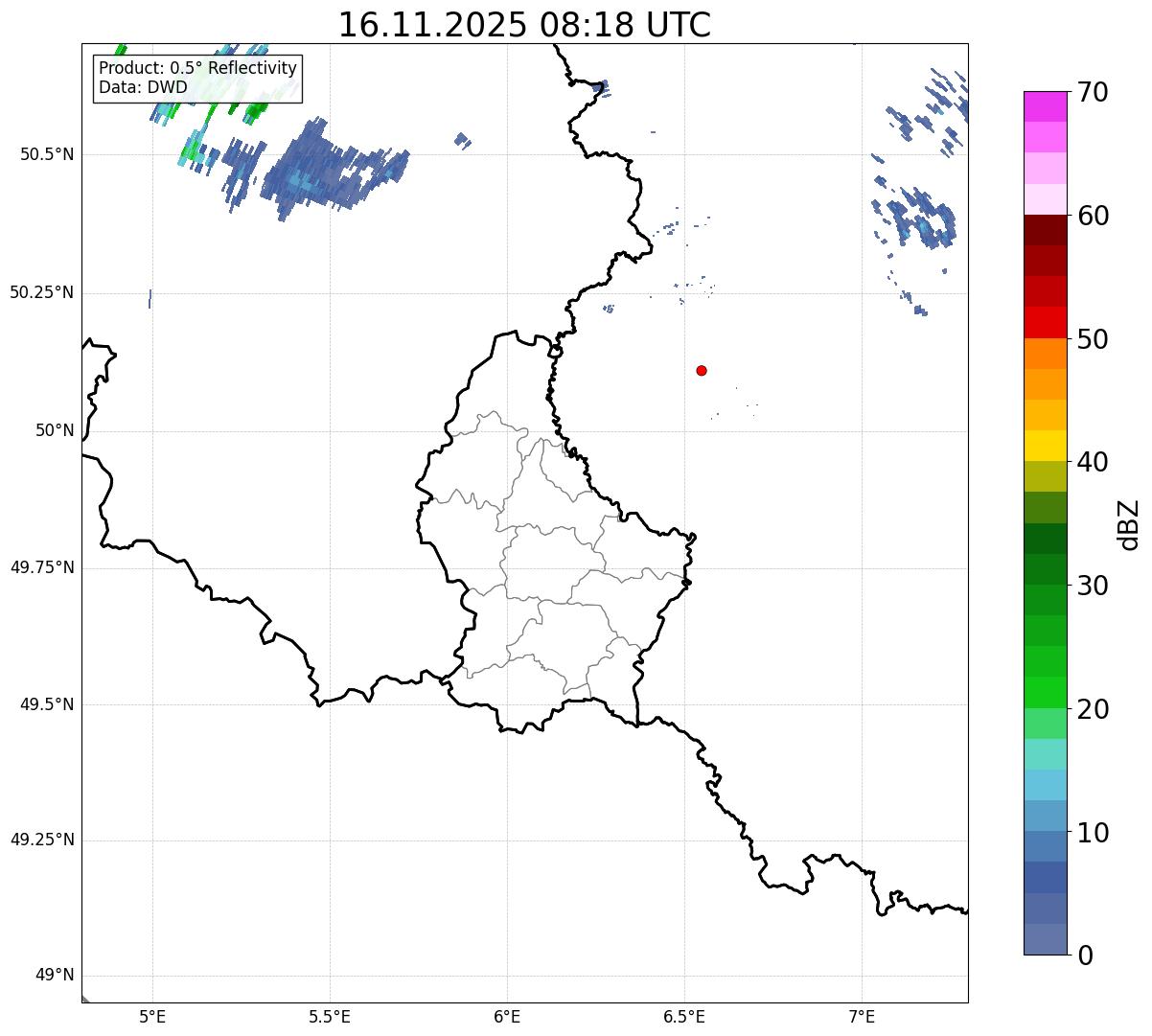Click the 16.11.2025 08:18 UTC title
1152x1036 pixels.
pyautogui.click(x=524, y=25)
